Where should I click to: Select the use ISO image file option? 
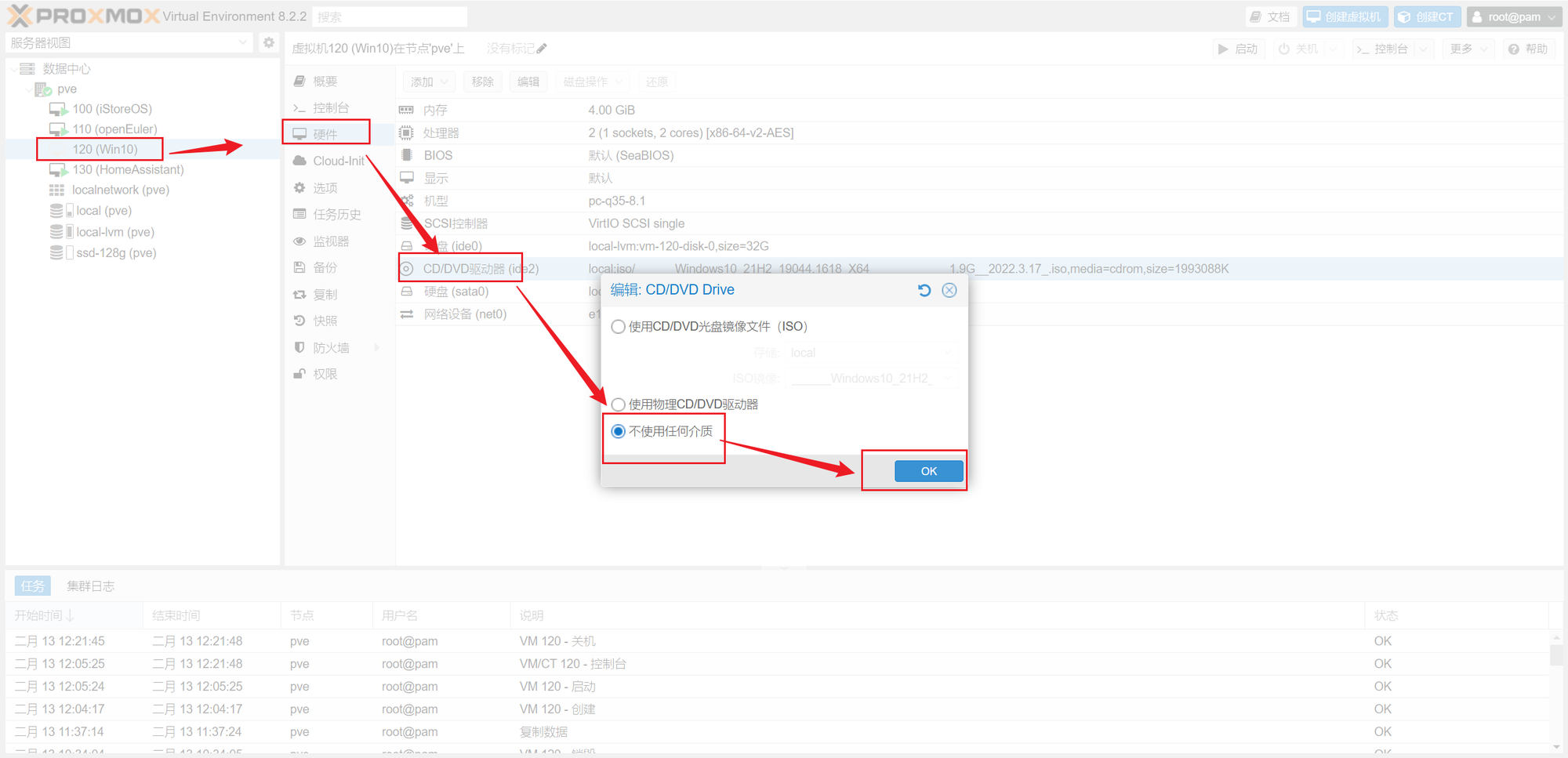pos(619,327)
